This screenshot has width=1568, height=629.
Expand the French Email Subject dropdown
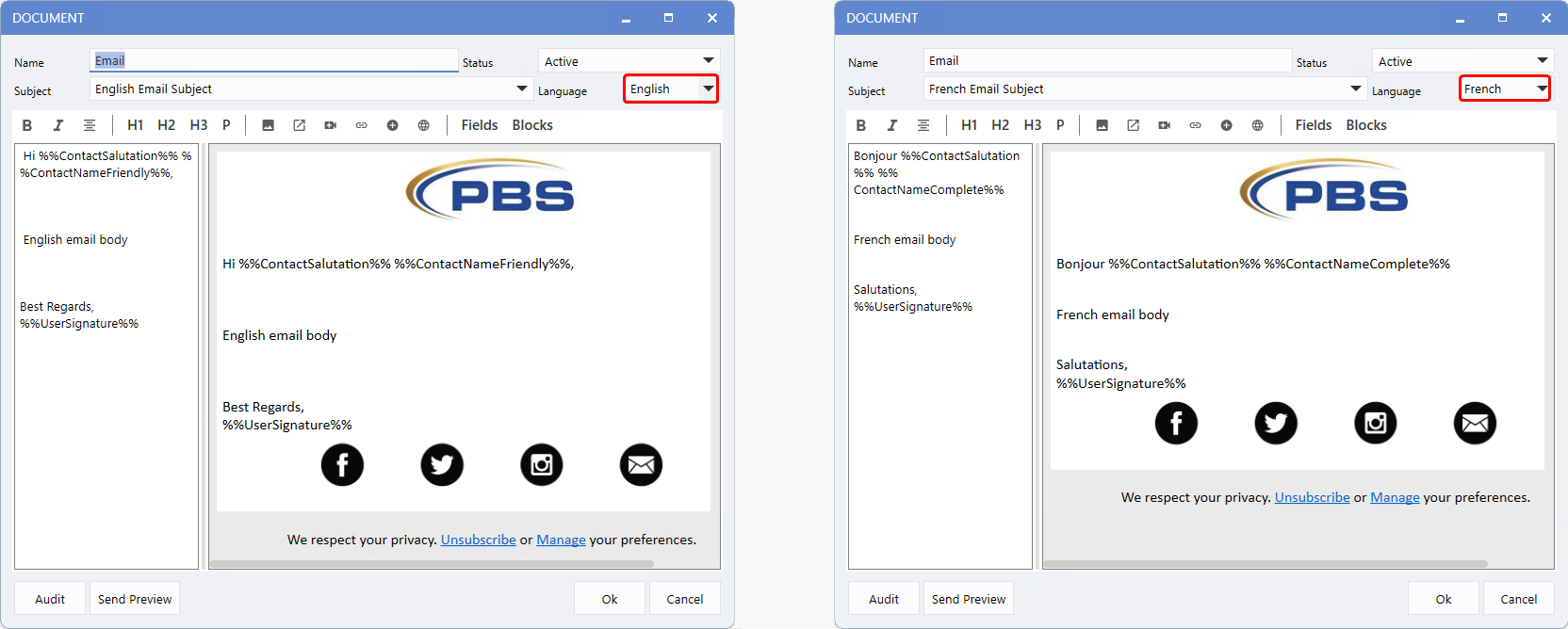point(1355,89)
